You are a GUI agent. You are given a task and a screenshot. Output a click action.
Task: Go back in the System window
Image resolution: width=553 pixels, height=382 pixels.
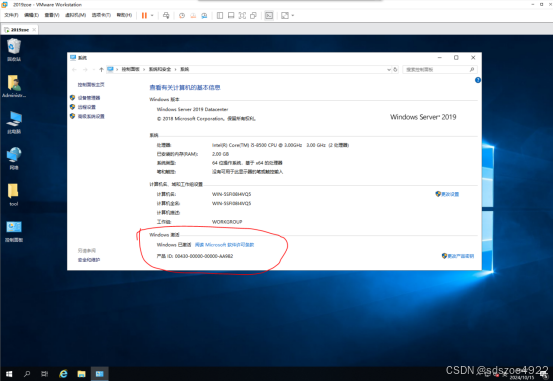pyautogui.click(x=74, y=69)
